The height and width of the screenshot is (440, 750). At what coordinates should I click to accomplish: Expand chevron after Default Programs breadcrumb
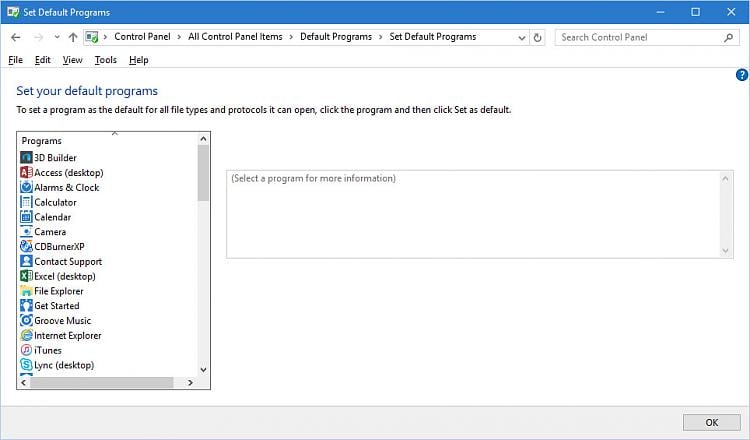381,37
